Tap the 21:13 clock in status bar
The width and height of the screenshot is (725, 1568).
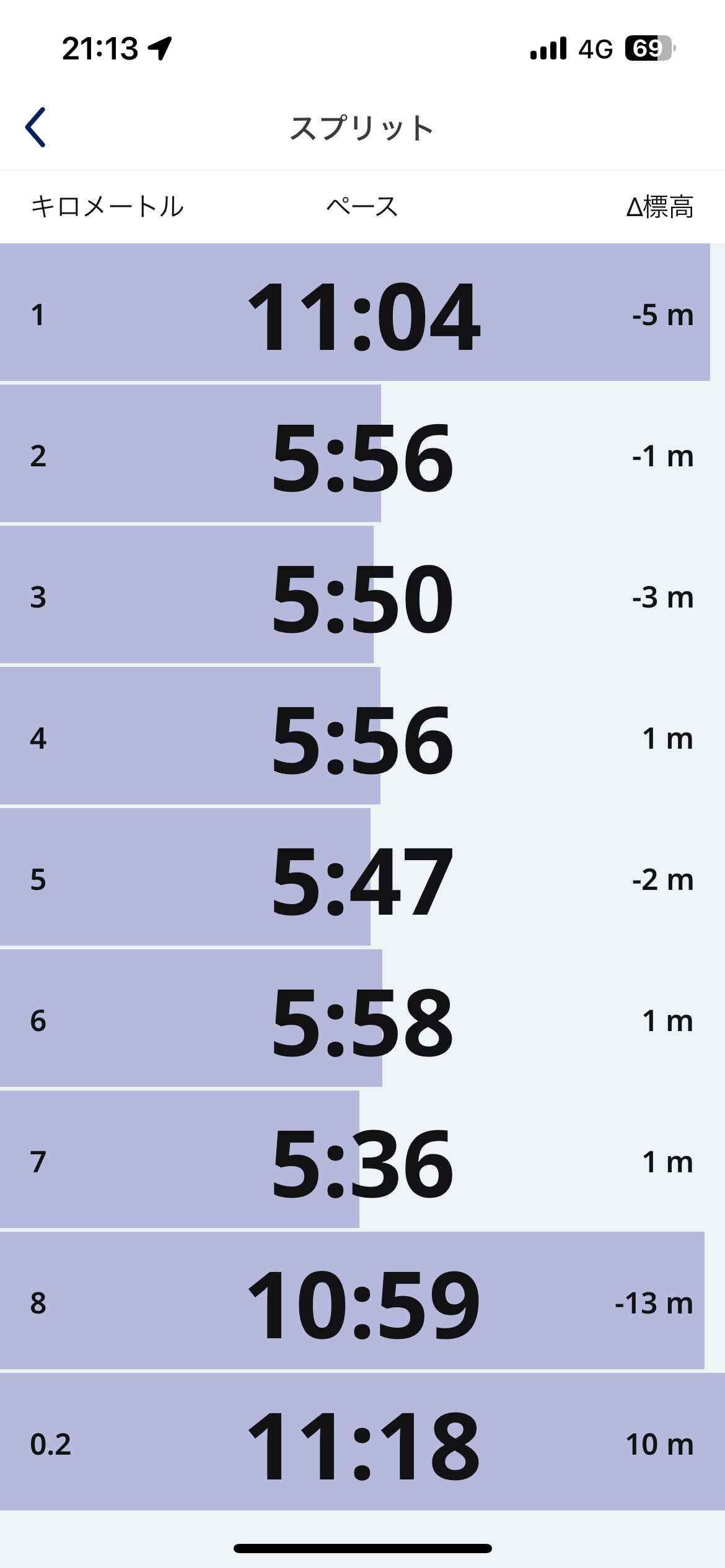point(100,48)
